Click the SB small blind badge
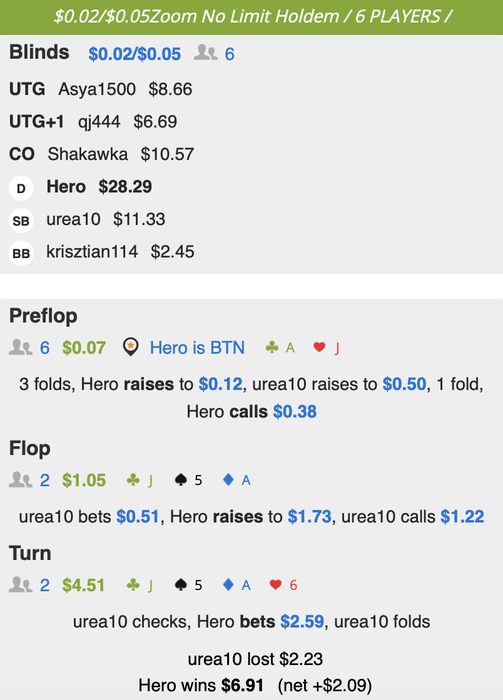 21,221
